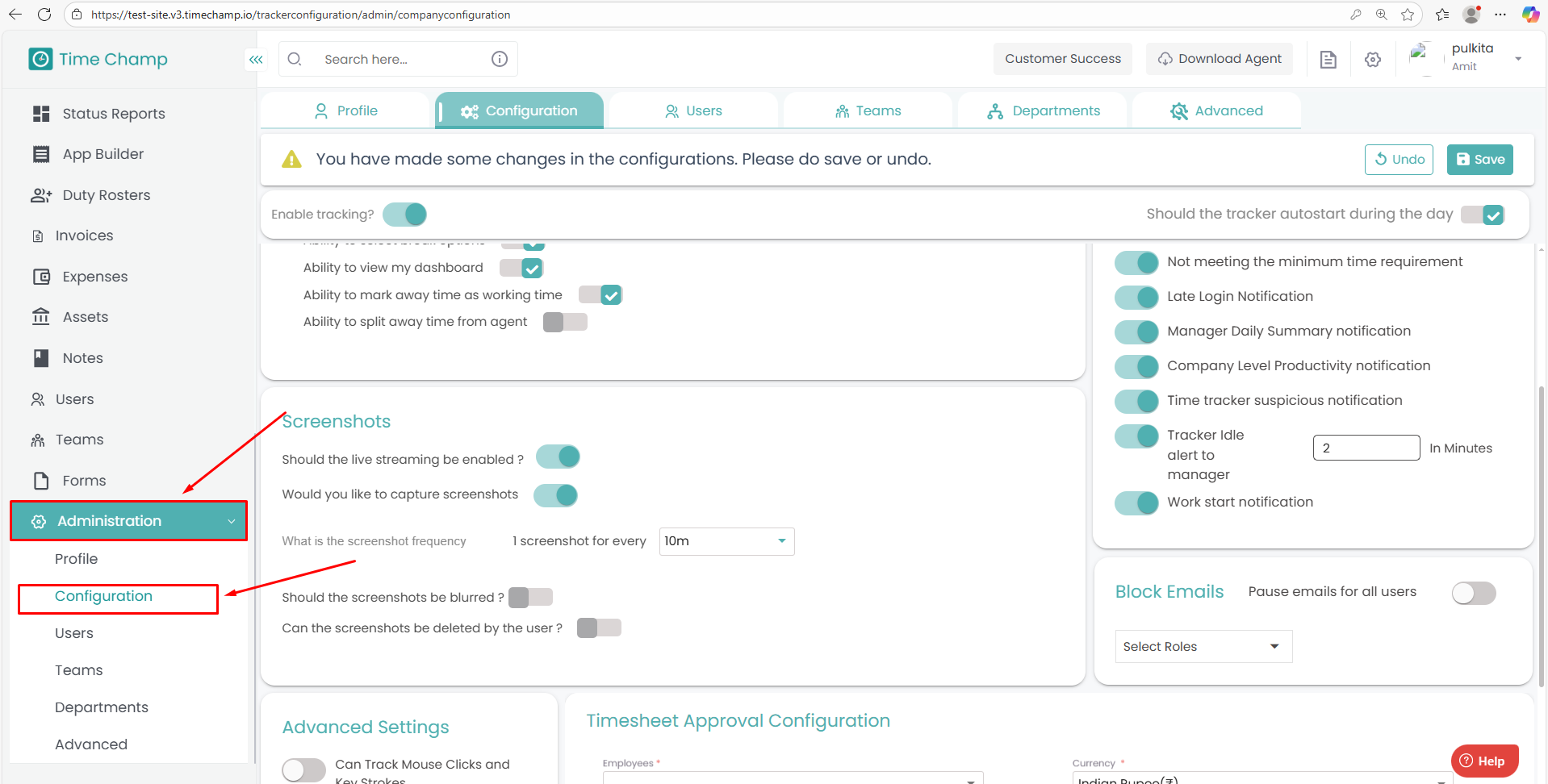Screen dimensions: 1548x784
Task: Click the Download Agent button
Action: click(x=1219, y=59)
